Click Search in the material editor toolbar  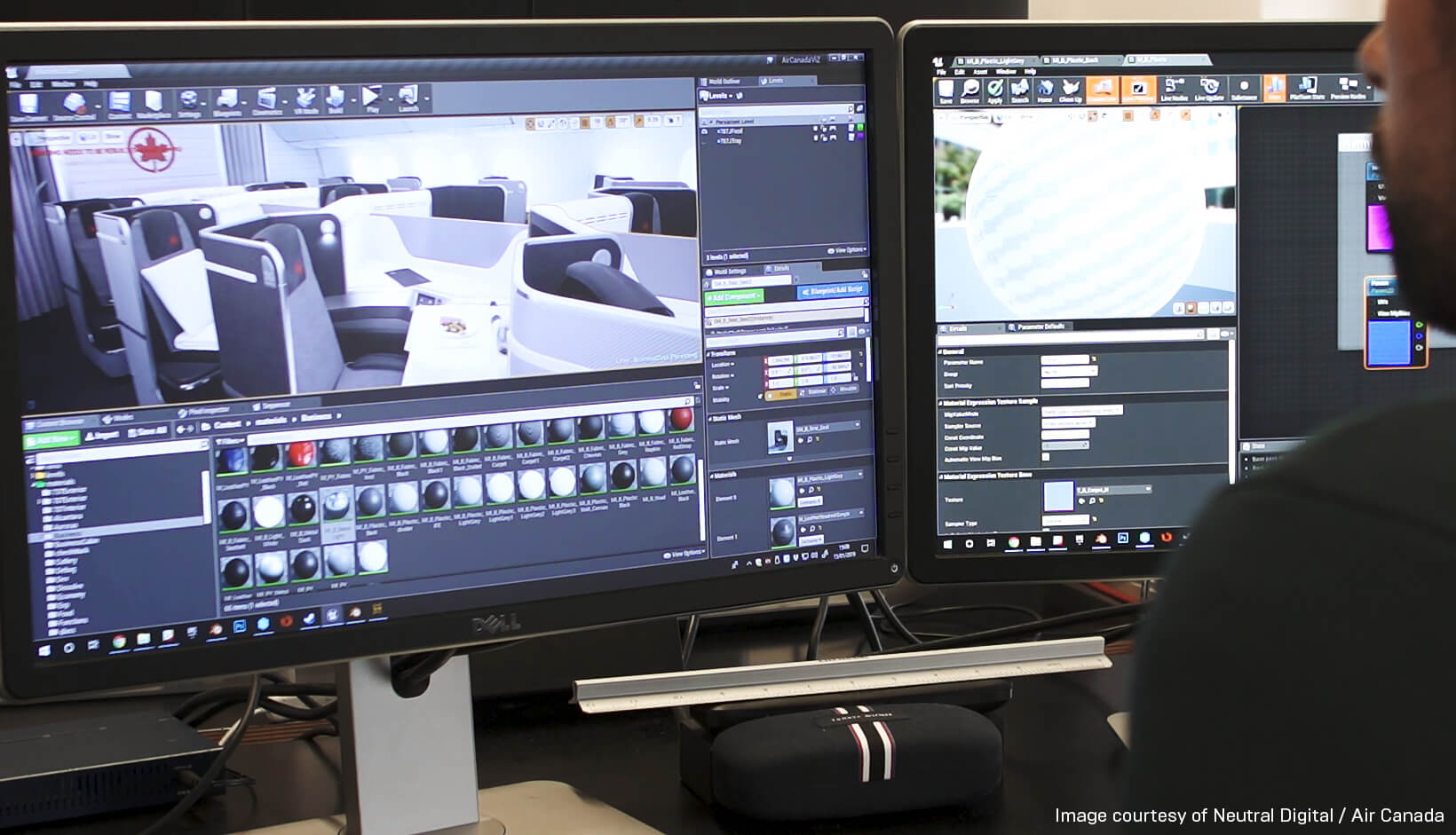(1020, 91)
